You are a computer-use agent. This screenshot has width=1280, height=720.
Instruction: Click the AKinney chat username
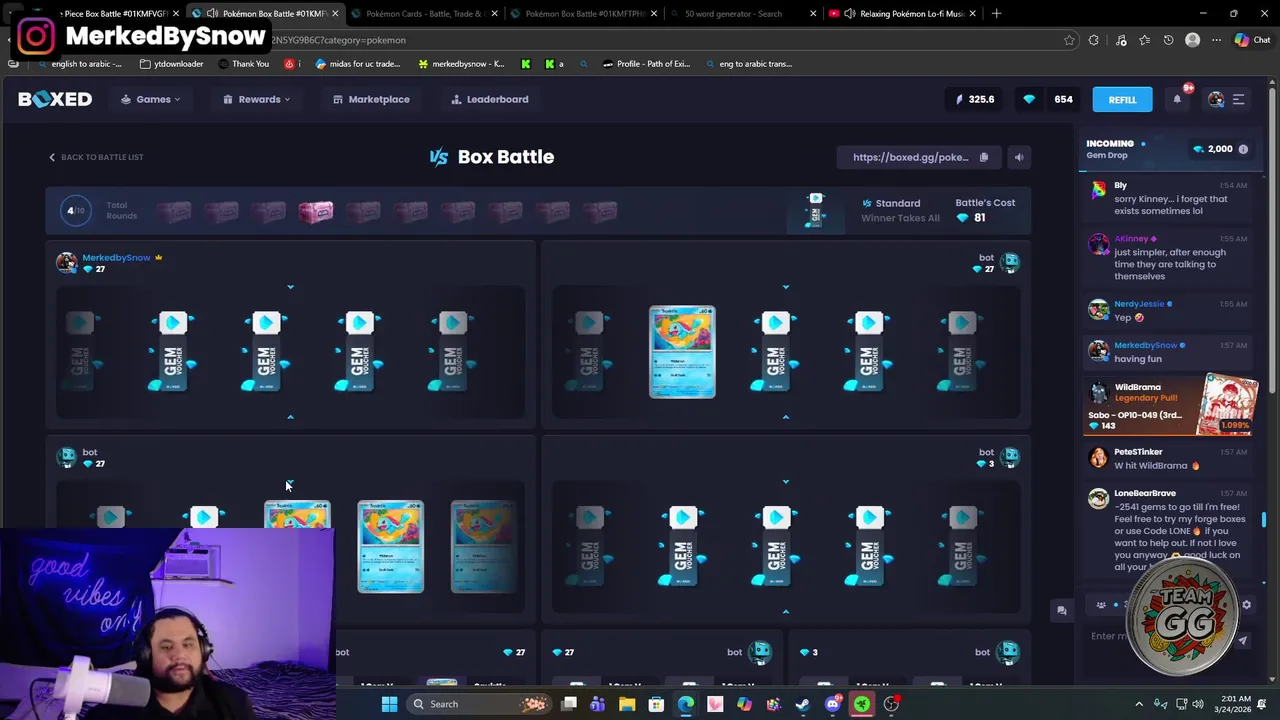click(1131, 239)
